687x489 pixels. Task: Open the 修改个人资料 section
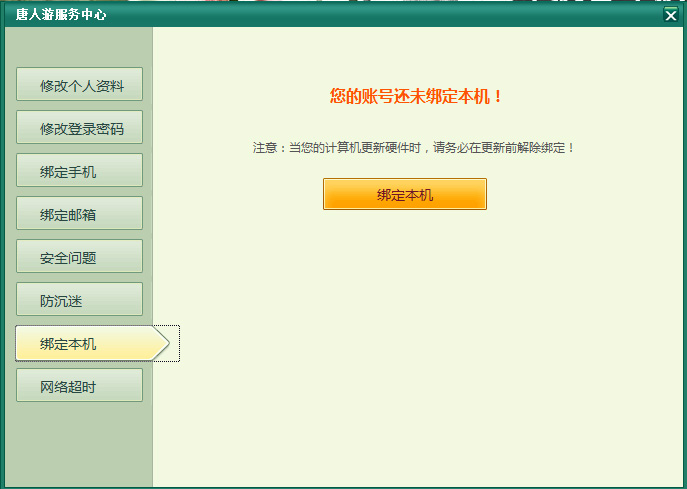80,85
